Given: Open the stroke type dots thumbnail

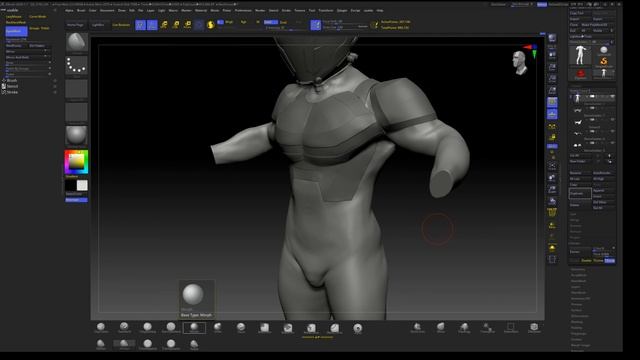Looking at the screenshot, I should [76, 65].
